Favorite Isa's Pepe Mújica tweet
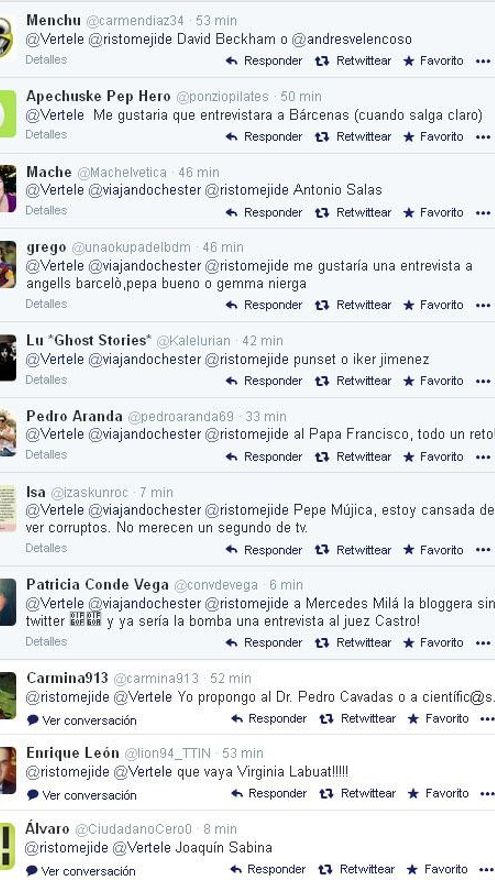This screenshot has height=880, width=495. [433, 549]
